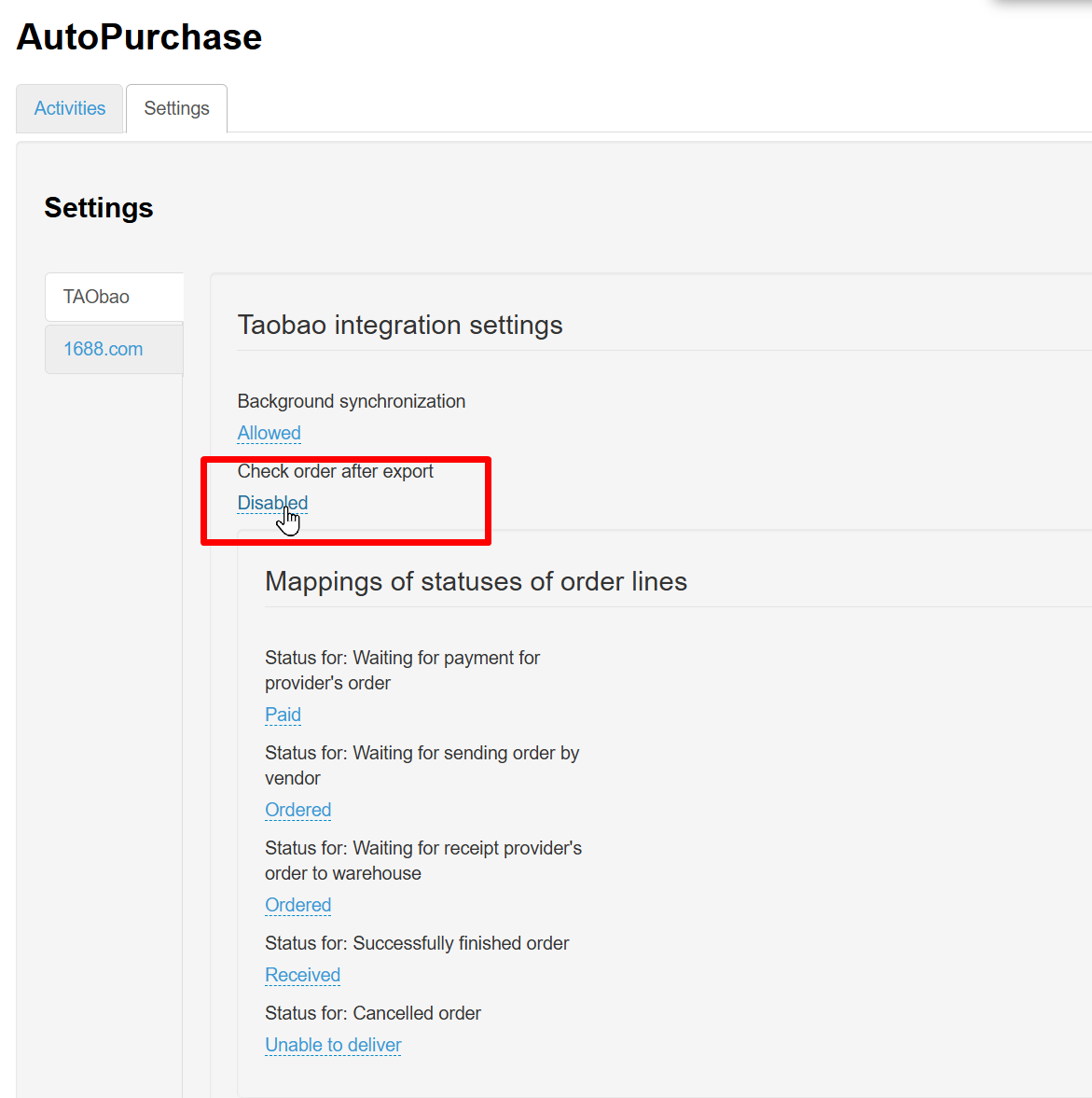Click the AutoPurchase page title

139,37
